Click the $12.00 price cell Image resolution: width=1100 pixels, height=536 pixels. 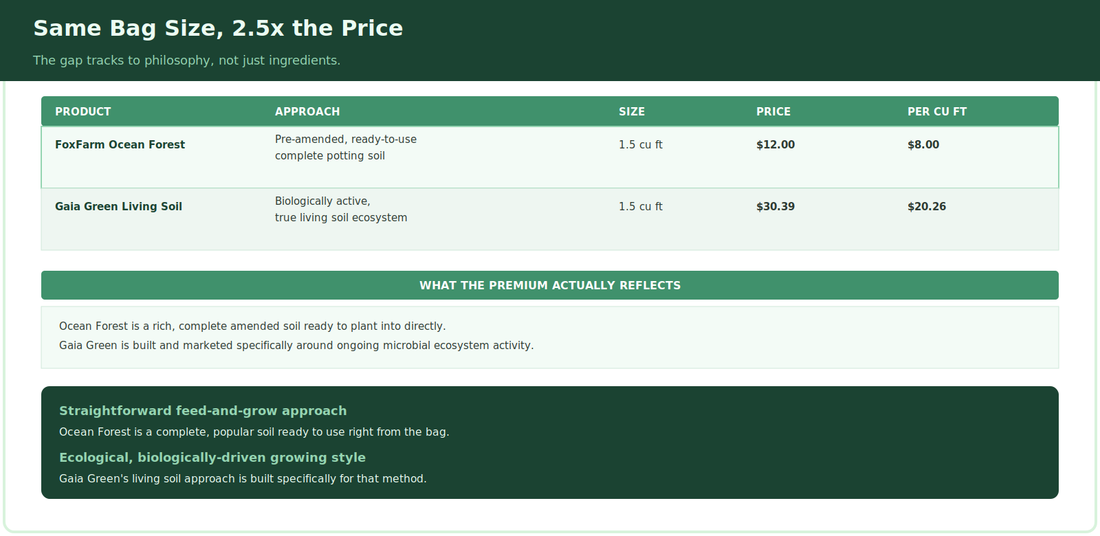(775, 145)
